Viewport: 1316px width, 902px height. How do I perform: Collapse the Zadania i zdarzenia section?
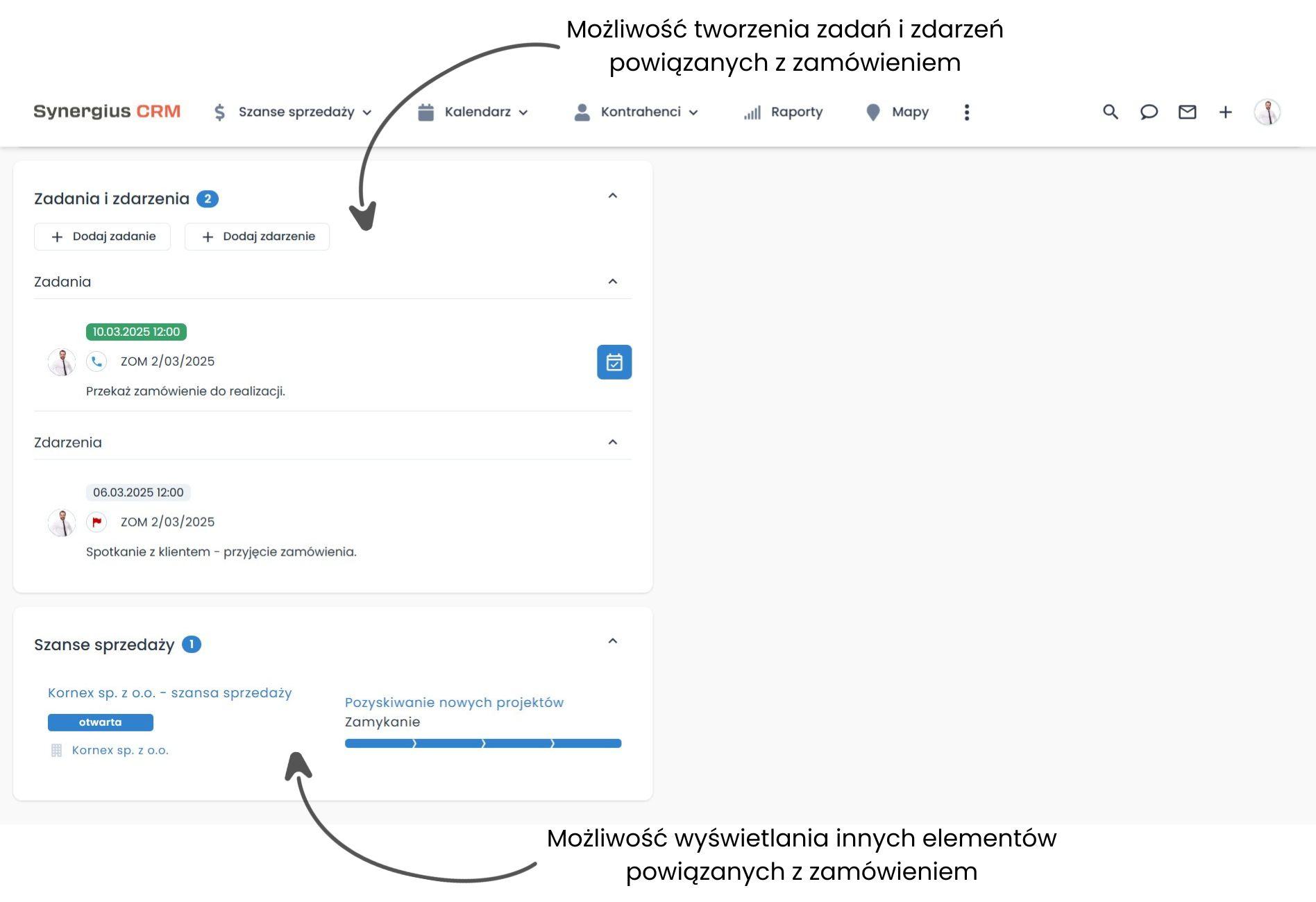tap(613, 196)
